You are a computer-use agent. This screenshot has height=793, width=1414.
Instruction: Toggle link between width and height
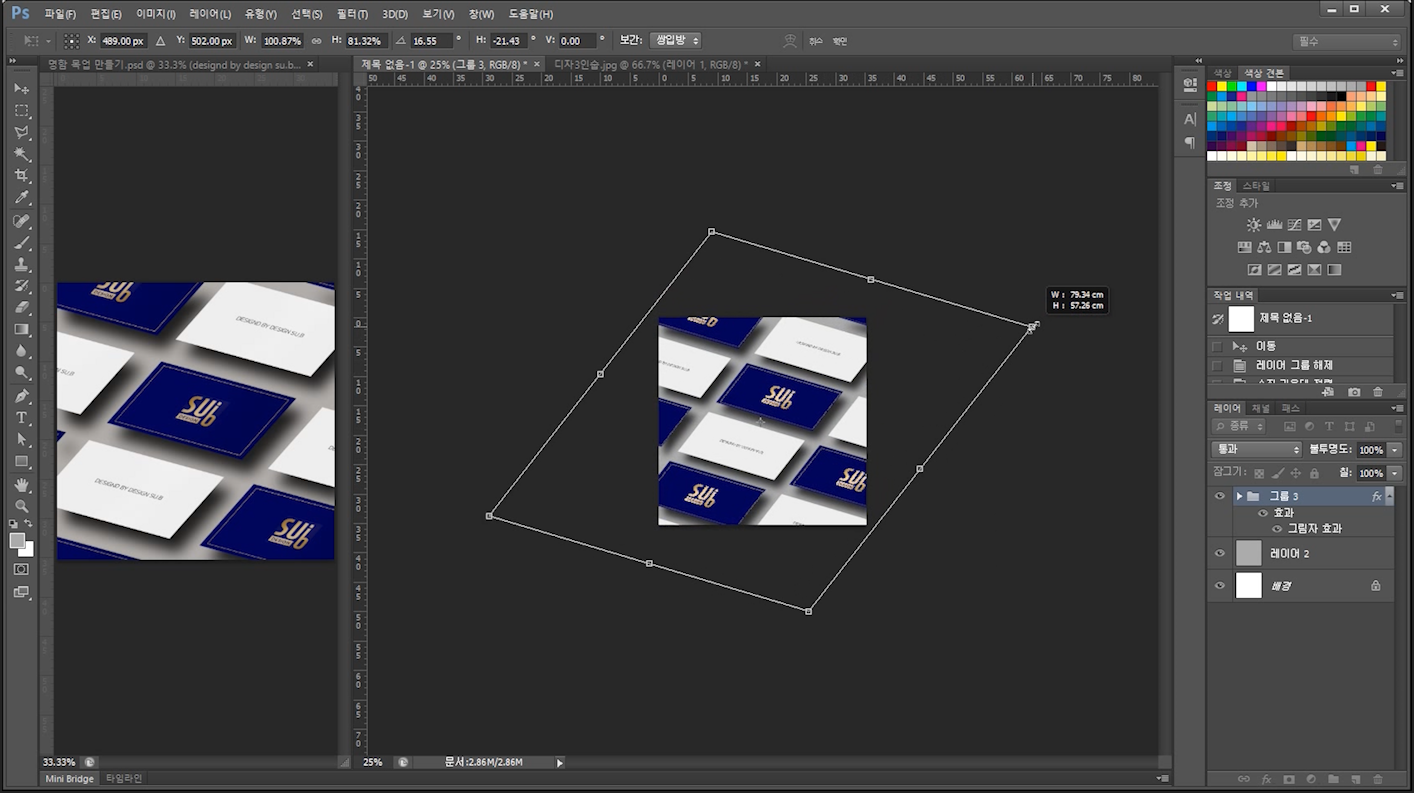(x=317, y=41)
